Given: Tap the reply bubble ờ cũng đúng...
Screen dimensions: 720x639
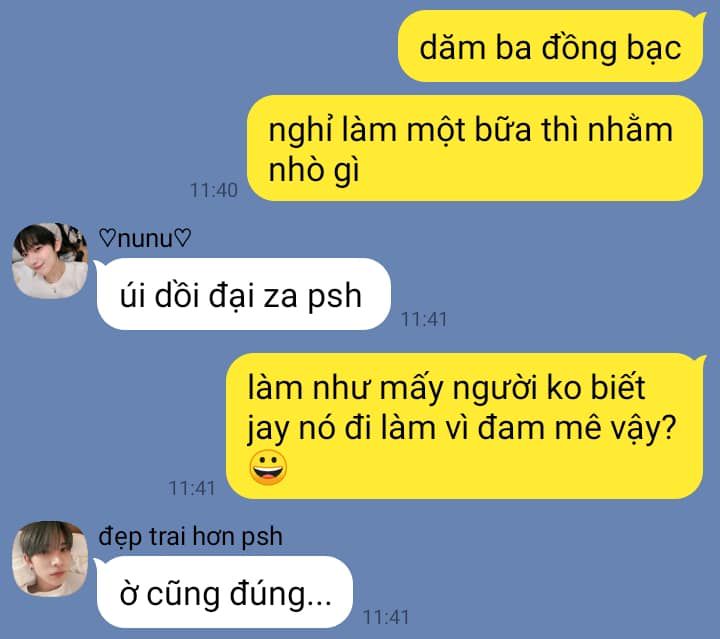Looking at the screenshot, I should (224, 592).
